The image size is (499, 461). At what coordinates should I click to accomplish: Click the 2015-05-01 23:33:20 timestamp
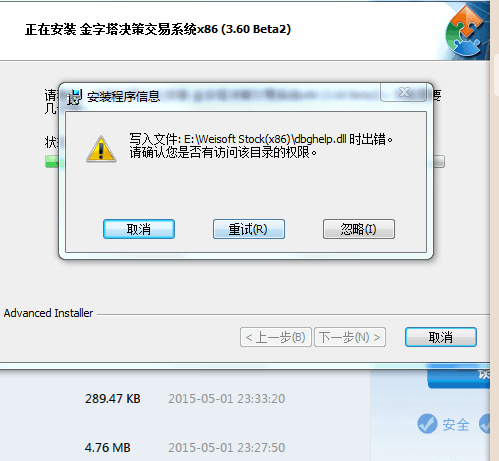pos(226,399)
